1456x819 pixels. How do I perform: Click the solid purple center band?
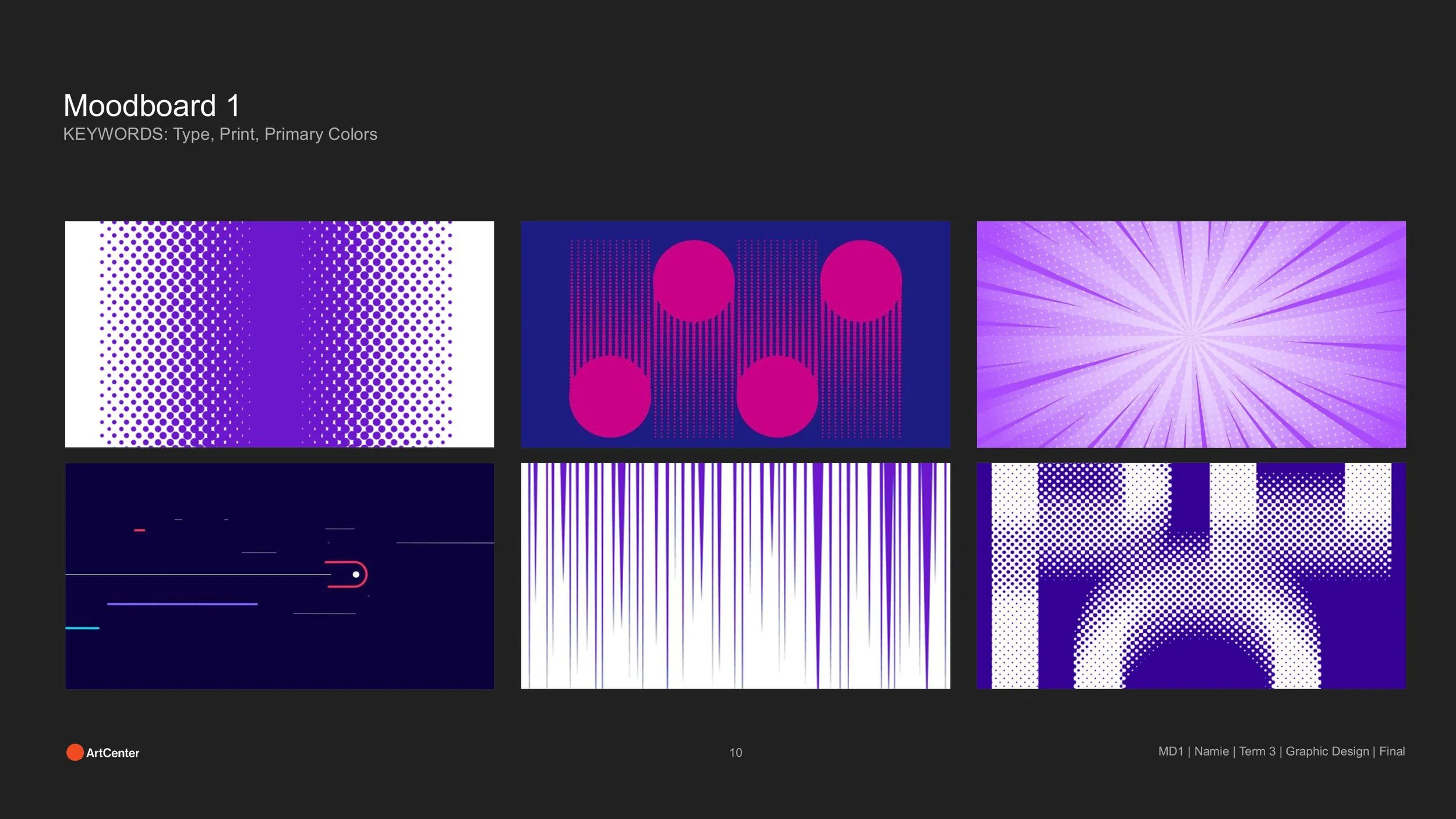pyautogui.click(x=275, y=334)
